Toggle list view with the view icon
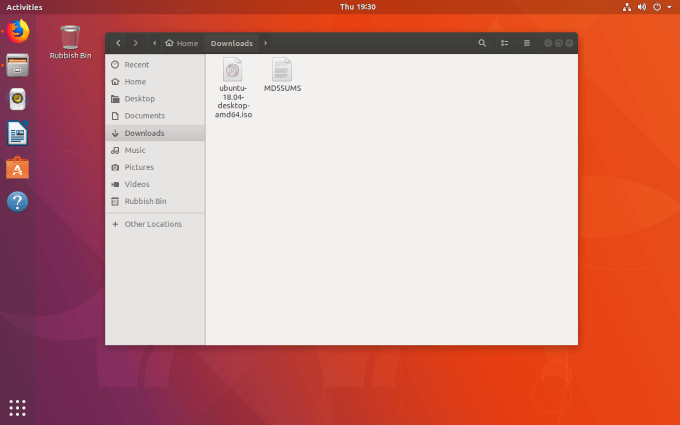The height and width of the screenshot is (425, 680). click(504, 43)
